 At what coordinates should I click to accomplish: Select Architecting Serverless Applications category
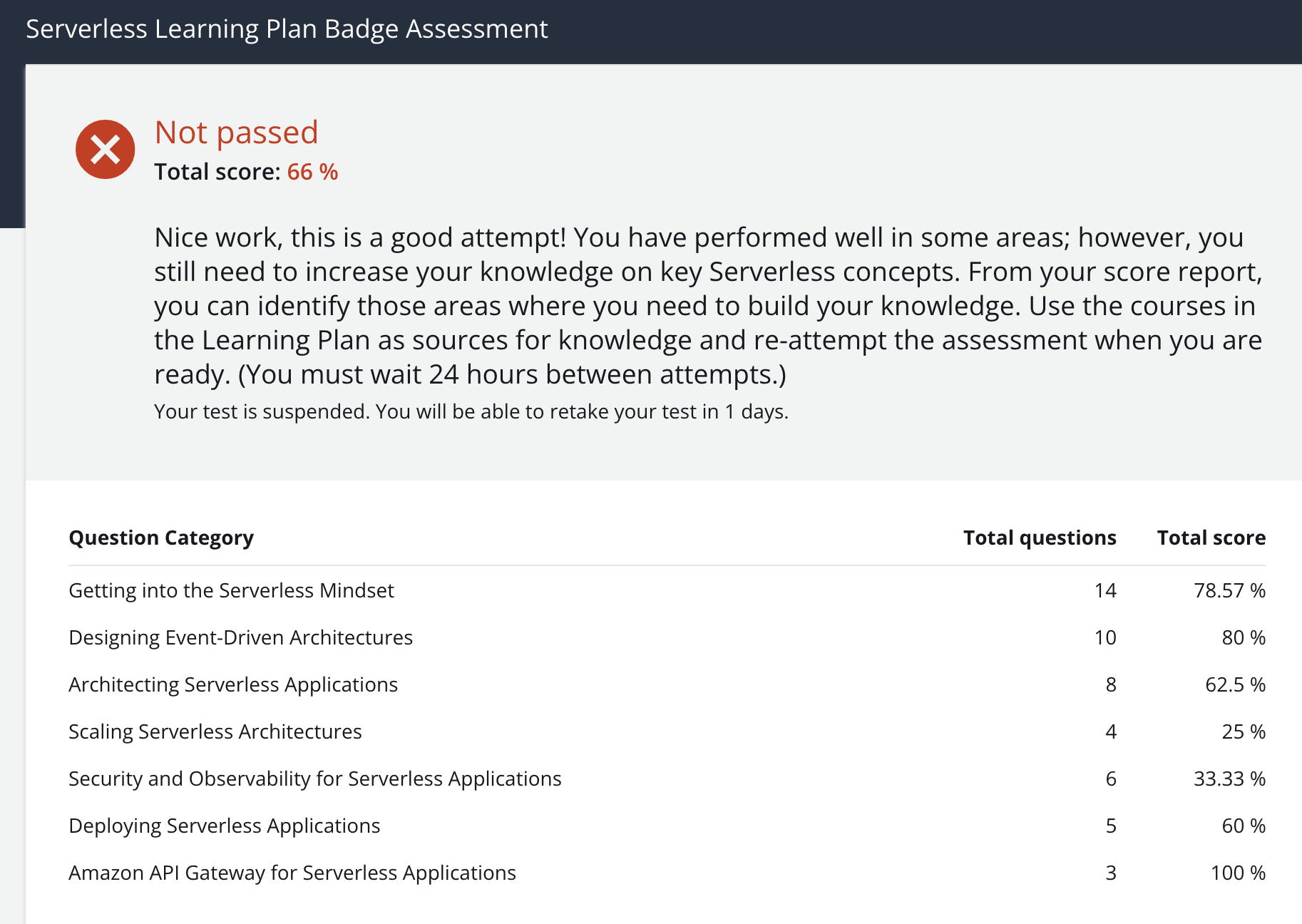click(x=233, y=684)
